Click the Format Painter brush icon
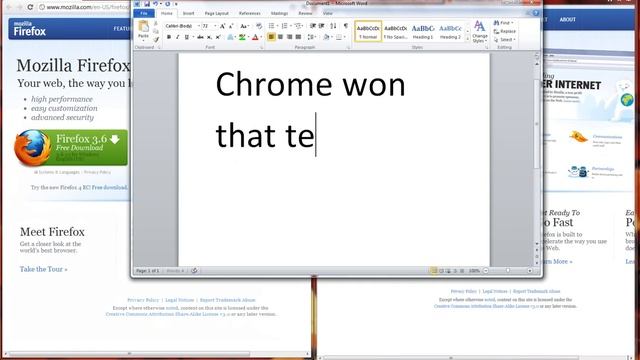Image resolution: width=640 pixels, height=360 pixels. click(x=156, y=40)
